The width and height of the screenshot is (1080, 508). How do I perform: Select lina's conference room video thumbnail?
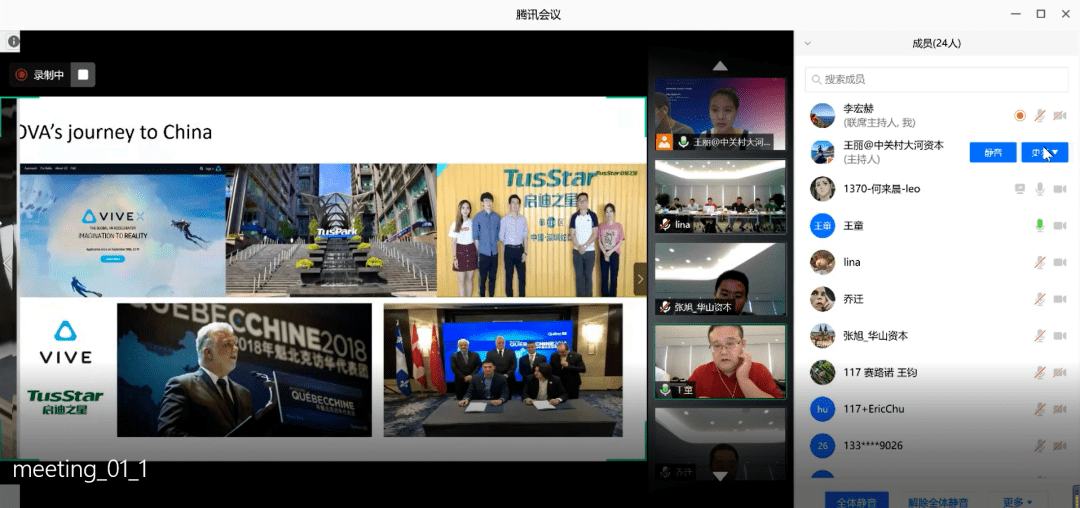[720, 196]
